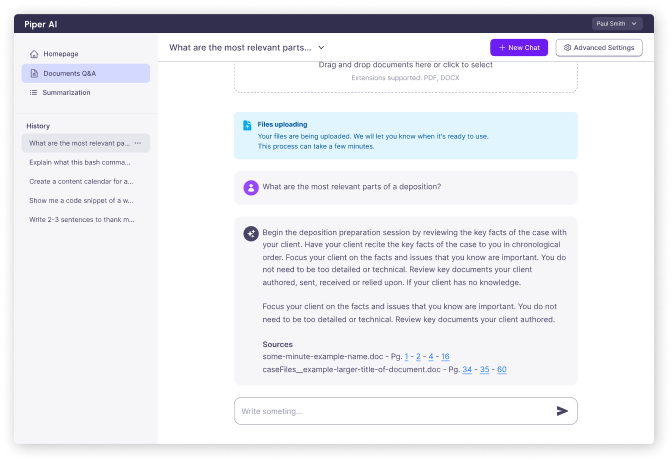The image size is (672, 462).
Task: Click 'Extensions supported: PDF, DOCX' text
Action: coord(405,78)
